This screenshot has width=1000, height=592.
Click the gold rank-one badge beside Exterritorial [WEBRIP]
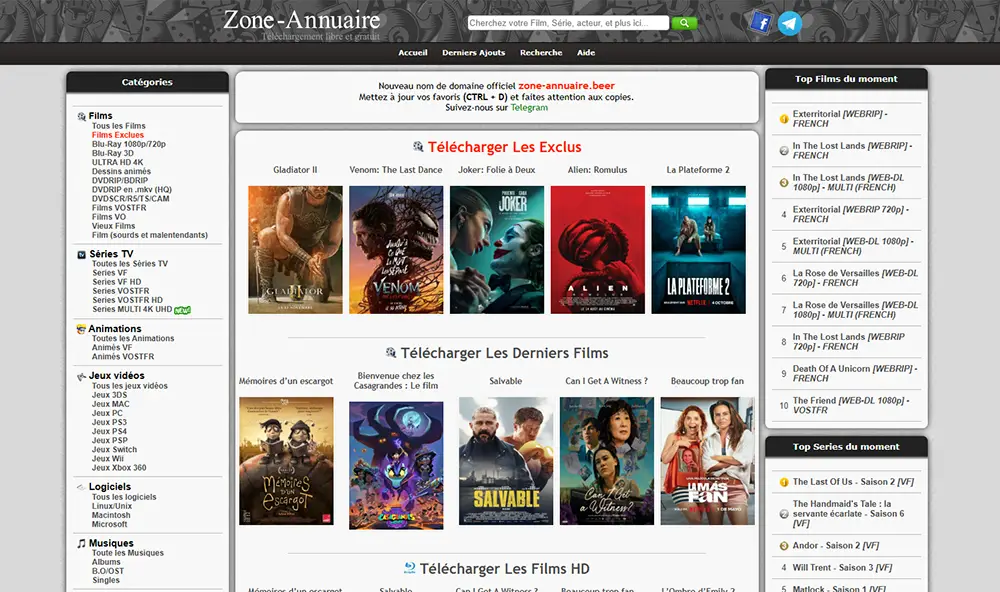pyautogui.click(x=784, y=119)
